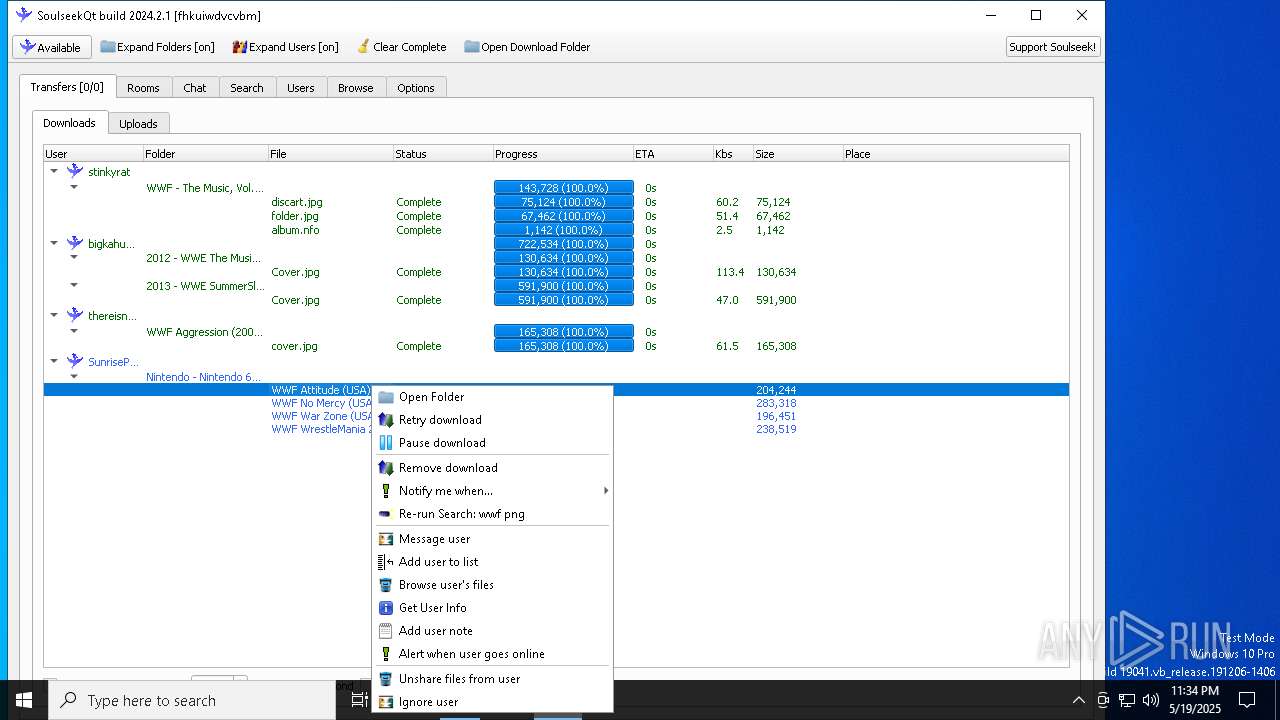
Task: Select the folder.jpg file row
Action: click(556, 216)
